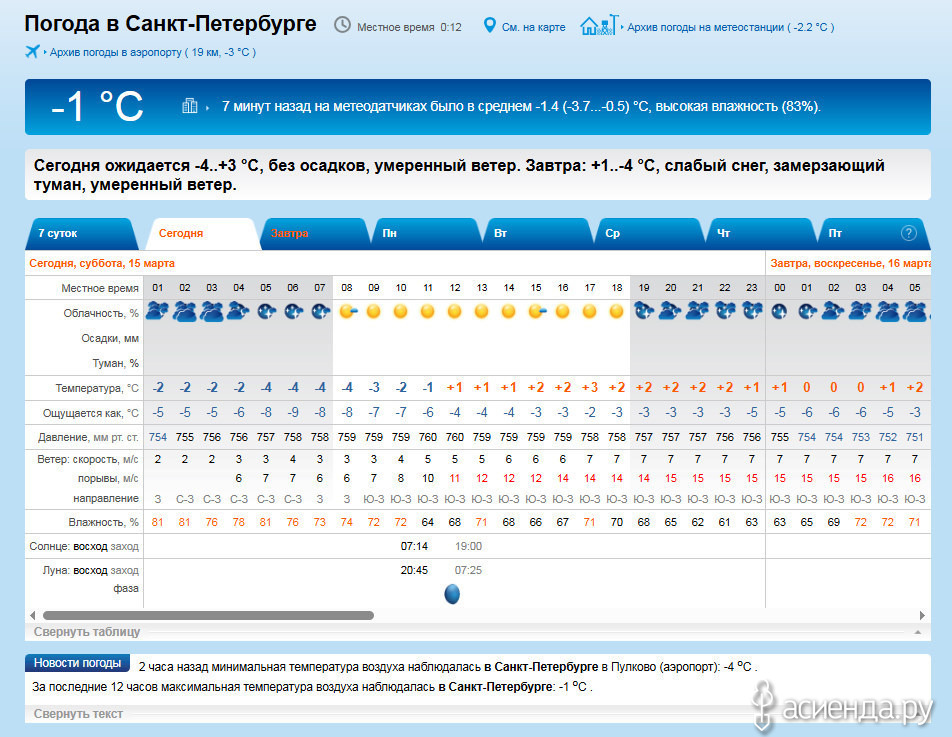The image size is (952, 737).
Task: Open Архив погоды на метеостанции link
Action: pos(730,27)
